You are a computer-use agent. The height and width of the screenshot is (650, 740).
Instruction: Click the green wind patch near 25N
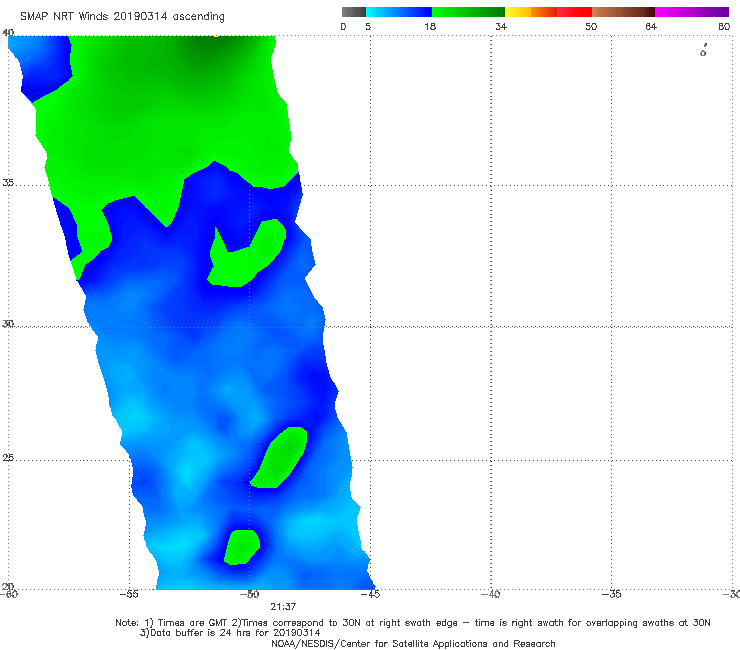tap(280, 458)
